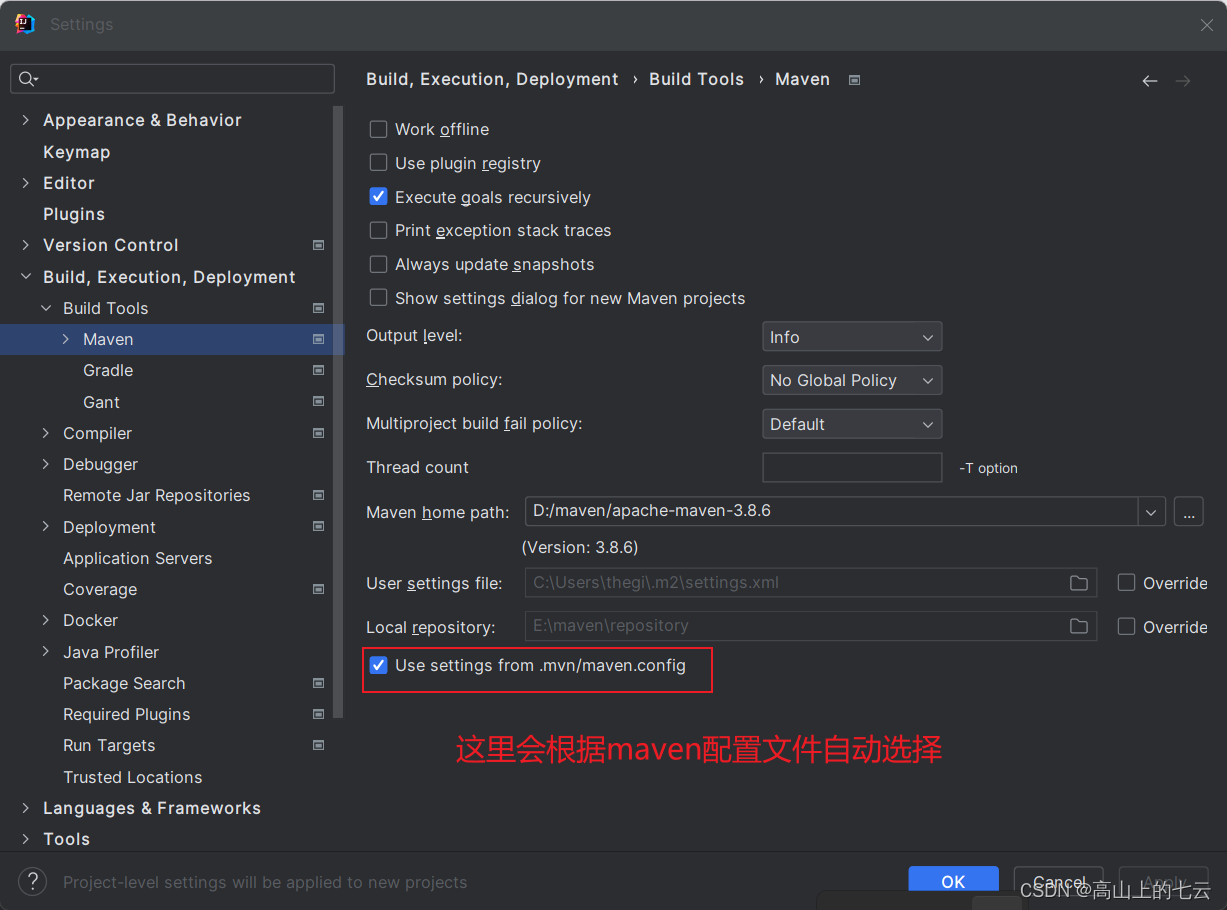Expand the Docker node

tap(45, 620)
